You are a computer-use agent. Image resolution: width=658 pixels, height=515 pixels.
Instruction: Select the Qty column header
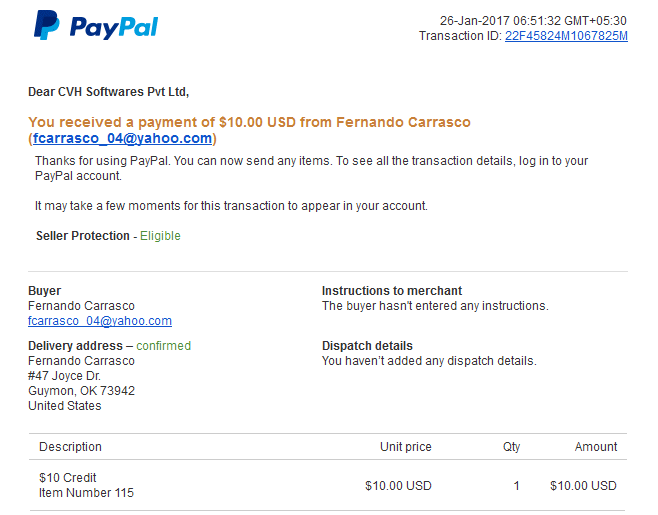512,447
